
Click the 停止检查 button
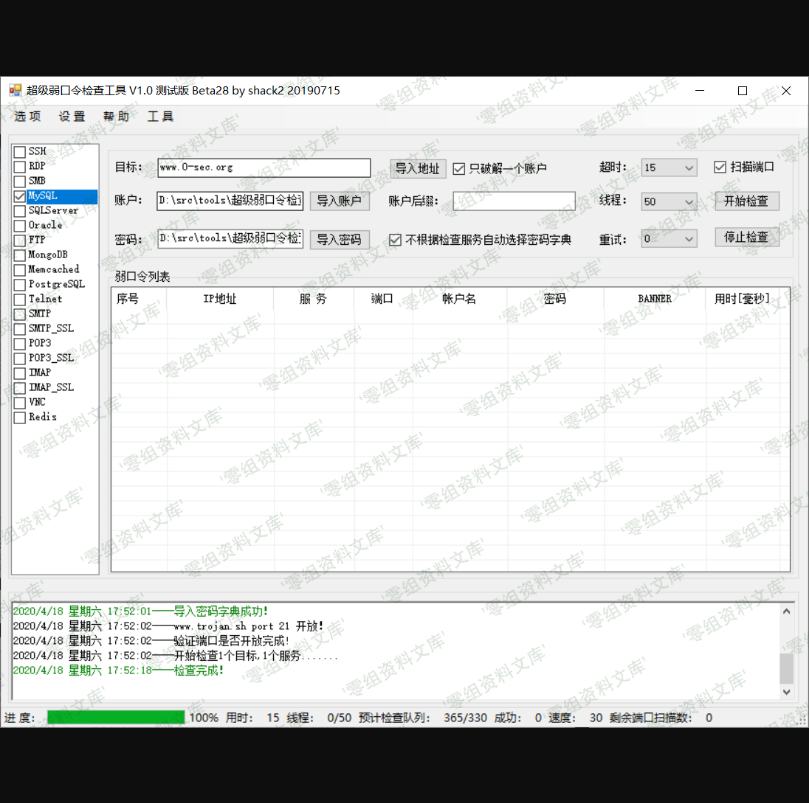coord(746,238)
